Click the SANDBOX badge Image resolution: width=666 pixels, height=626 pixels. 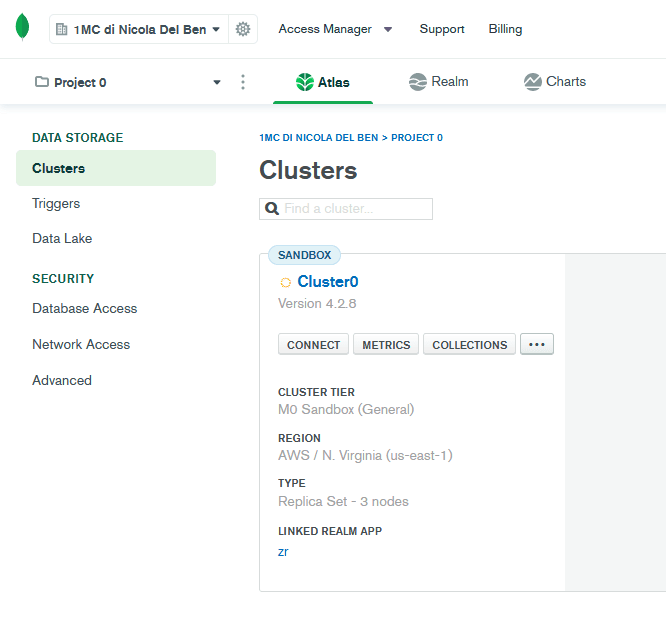pyautogui.click(x=304, y=255)
